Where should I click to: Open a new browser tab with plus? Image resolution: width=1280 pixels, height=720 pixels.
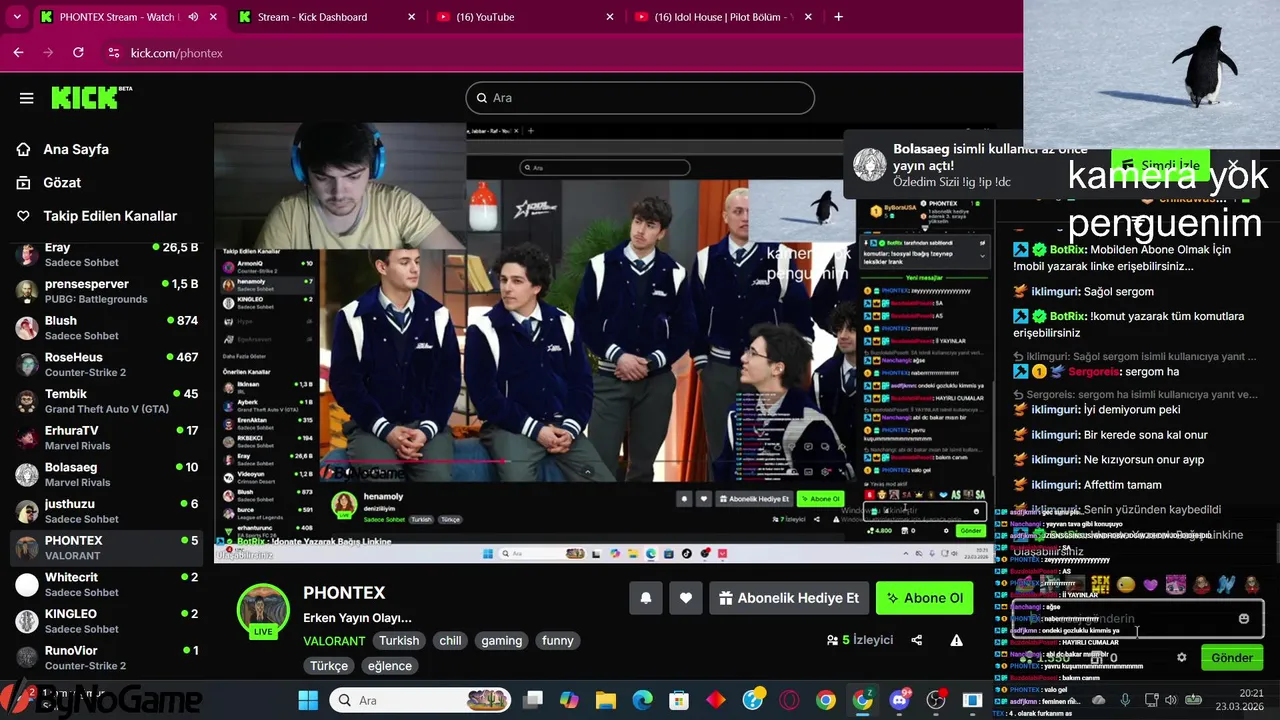pos(838,17)
